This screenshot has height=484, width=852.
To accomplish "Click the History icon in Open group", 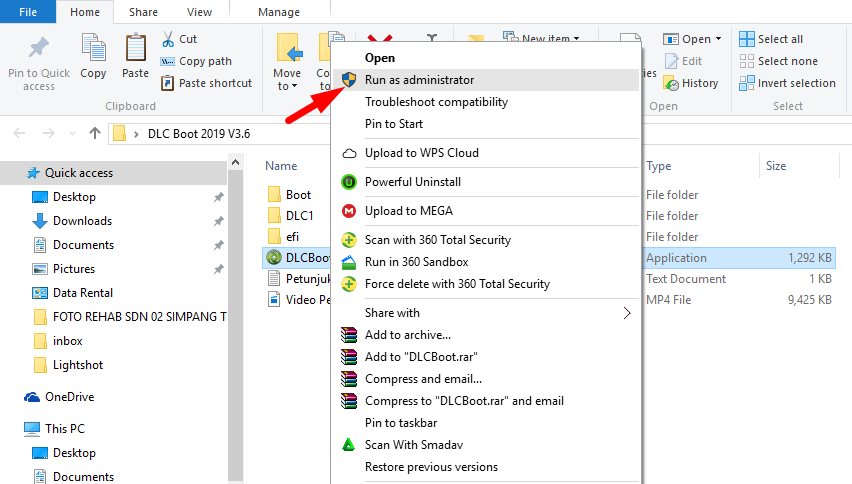I will pyautogui.click(x=672, y=83).
